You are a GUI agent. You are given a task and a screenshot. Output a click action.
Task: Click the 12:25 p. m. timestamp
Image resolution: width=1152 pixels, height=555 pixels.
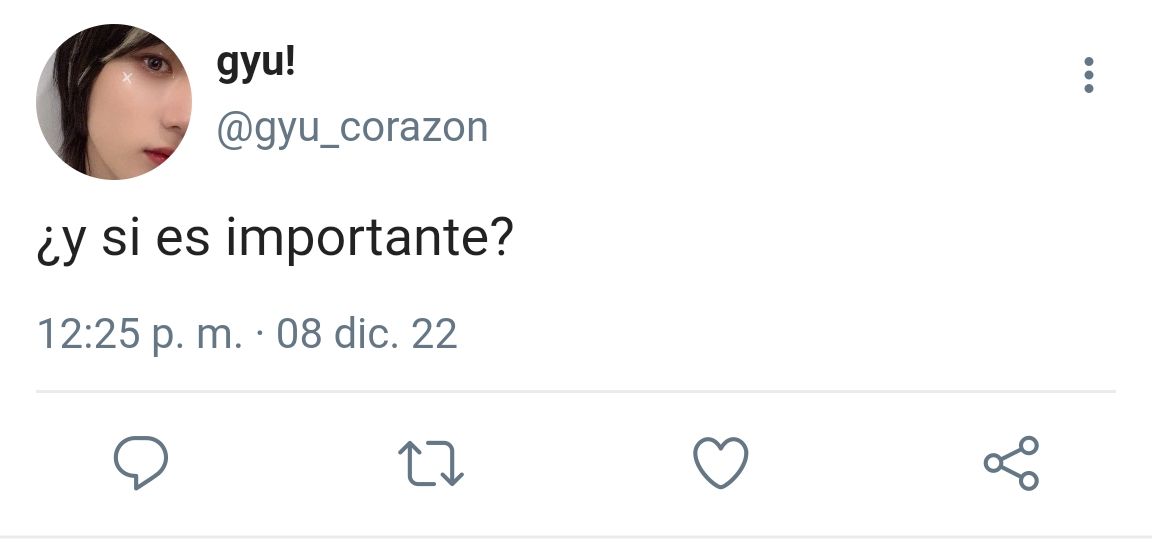139,334
